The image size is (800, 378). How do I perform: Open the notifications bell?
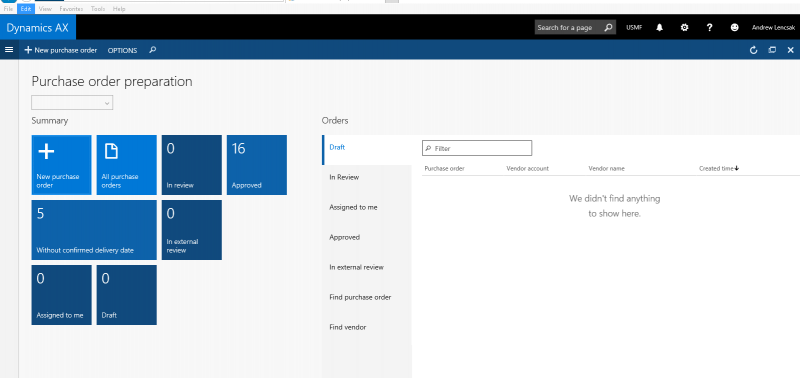tap(659, 28)
